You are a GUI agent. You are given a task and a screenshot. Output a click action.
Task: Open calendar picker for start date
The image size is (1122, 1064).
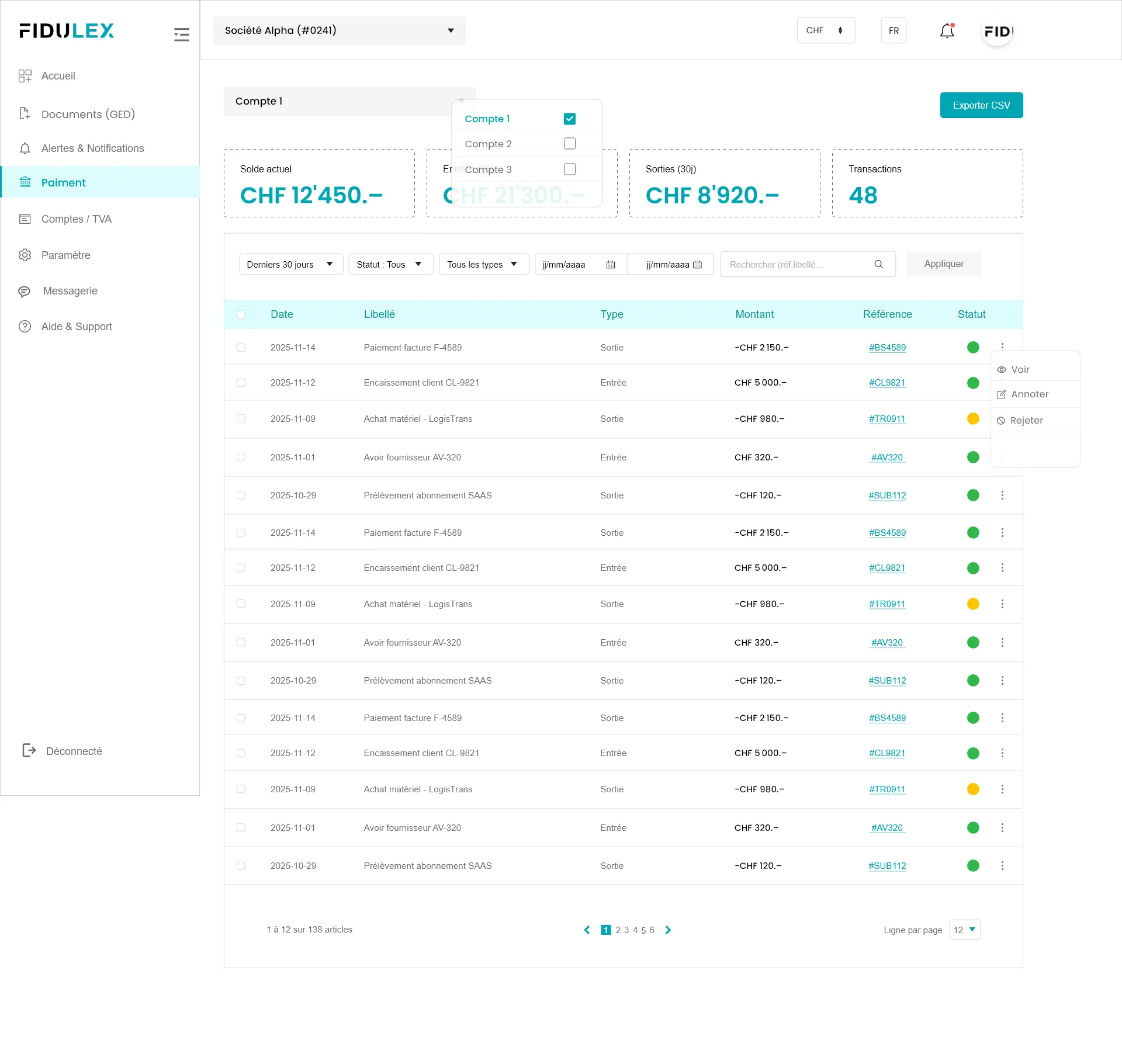point(611,265)
